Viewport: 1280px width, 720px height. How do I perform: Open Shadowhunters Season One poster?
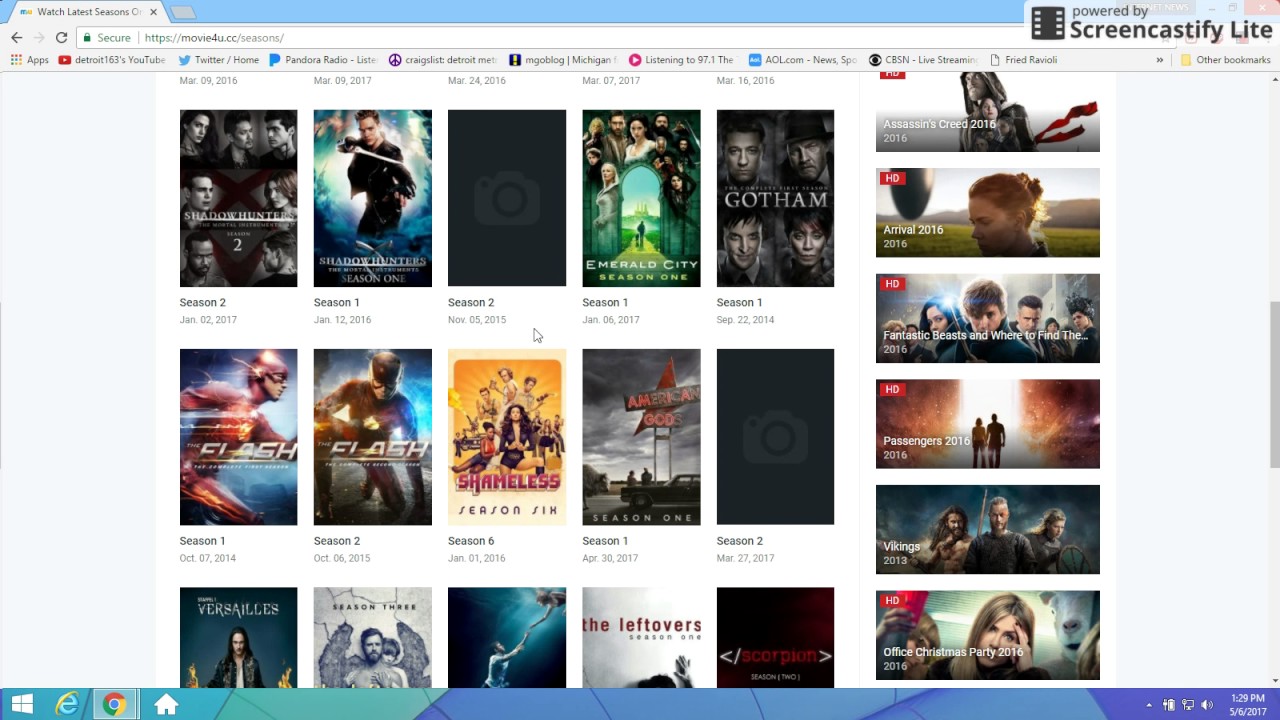click(372, 198)
